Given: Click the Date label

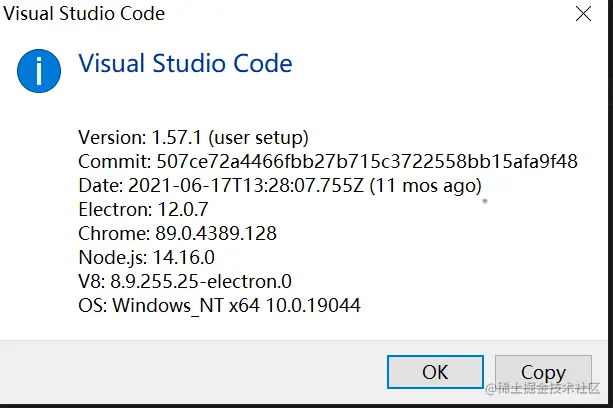Looking at the screenshot, I should [x=99, y=185].
